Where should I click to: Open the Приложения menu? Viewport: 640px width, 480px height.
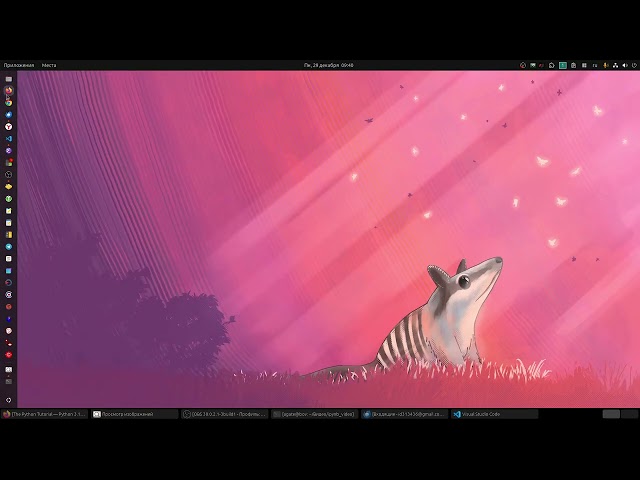18,65
